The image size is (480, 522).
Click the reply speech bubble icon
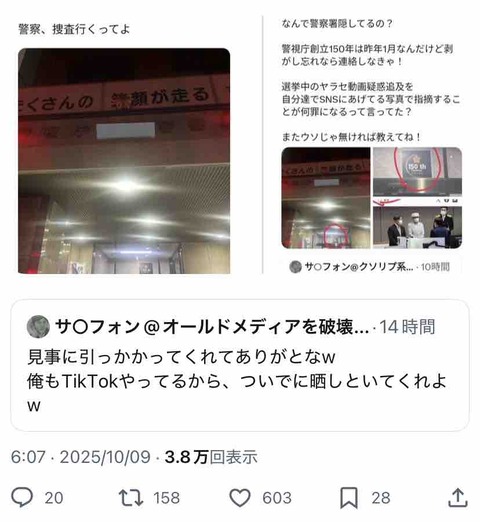pos(22,497)
